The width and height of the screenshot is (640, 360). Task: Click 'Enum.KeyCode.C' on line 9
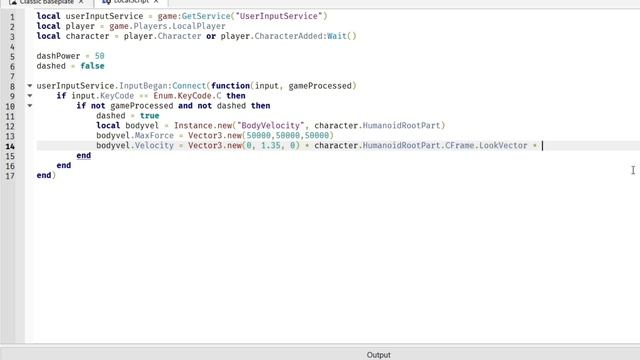[x=187, y=96]
